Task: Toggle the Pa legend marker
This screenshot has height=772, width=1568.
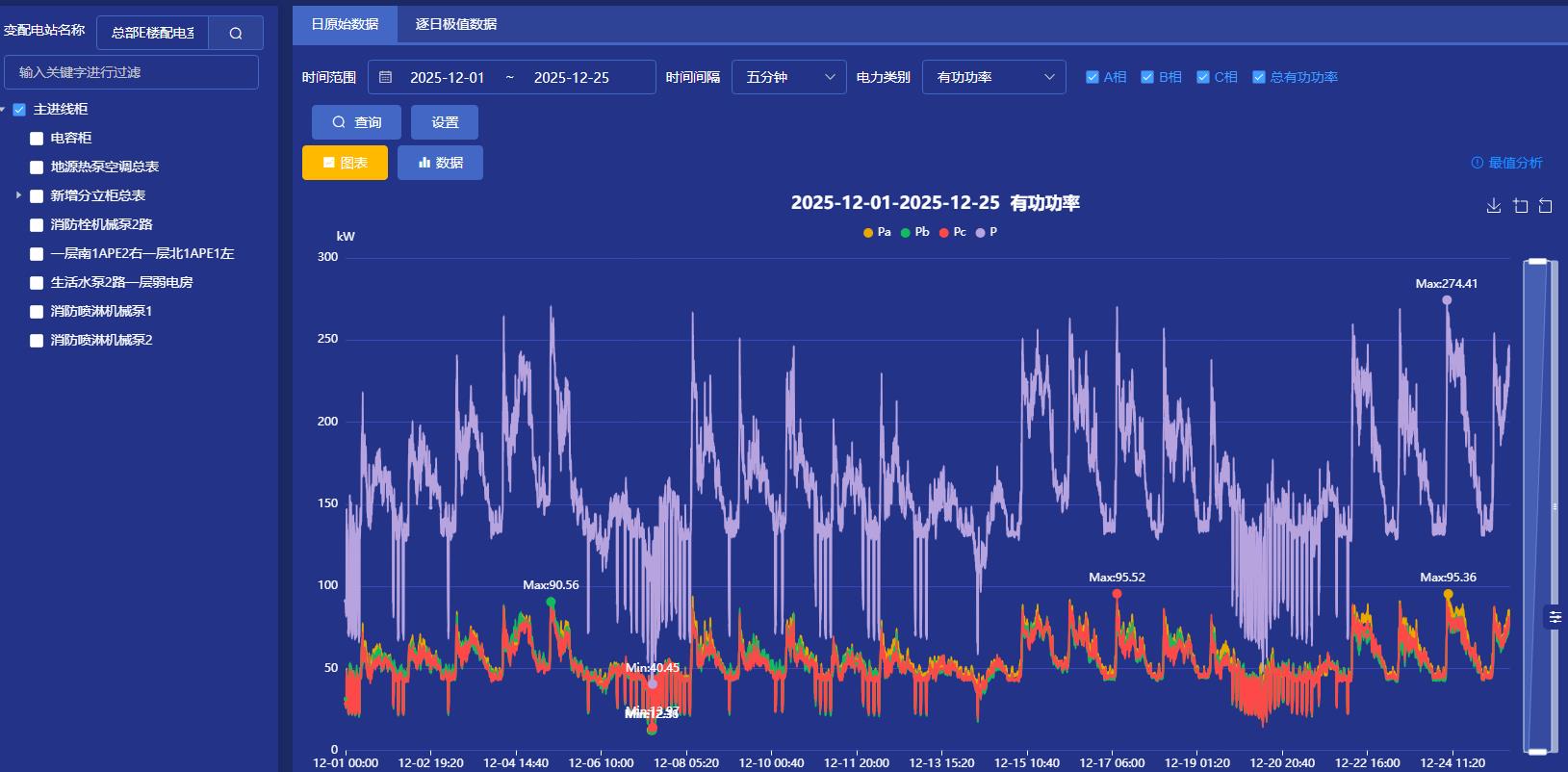Action: (x=868, y=233)
